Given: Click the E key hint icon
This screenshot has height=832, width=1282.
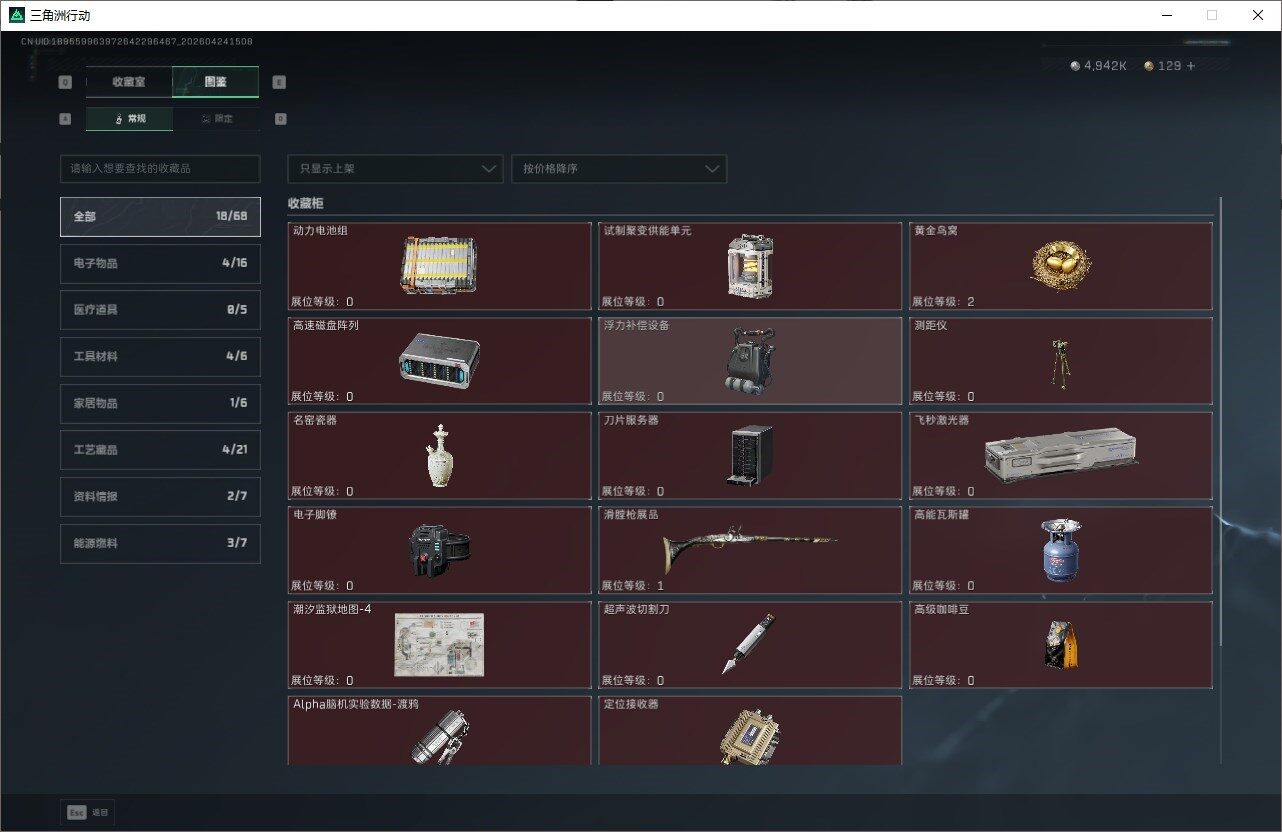Looking at the screenshot, I should [x=279, y=83].
